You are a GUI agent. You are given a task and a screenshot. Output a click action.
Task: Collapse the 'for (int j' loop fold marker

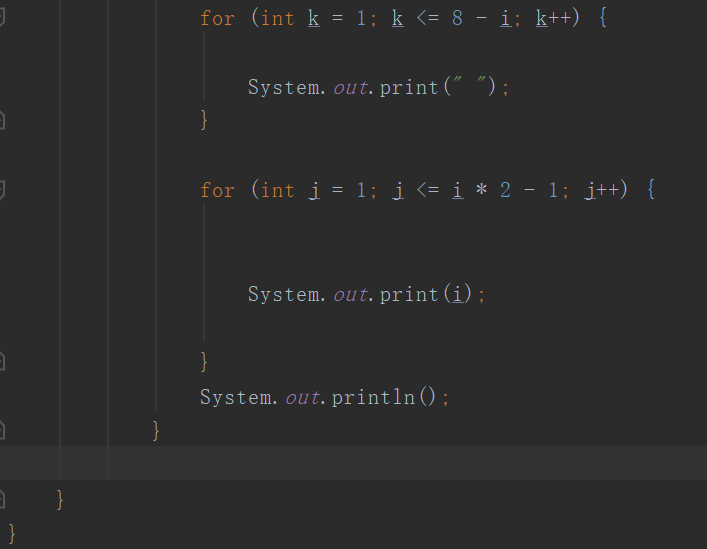point(1,189)
